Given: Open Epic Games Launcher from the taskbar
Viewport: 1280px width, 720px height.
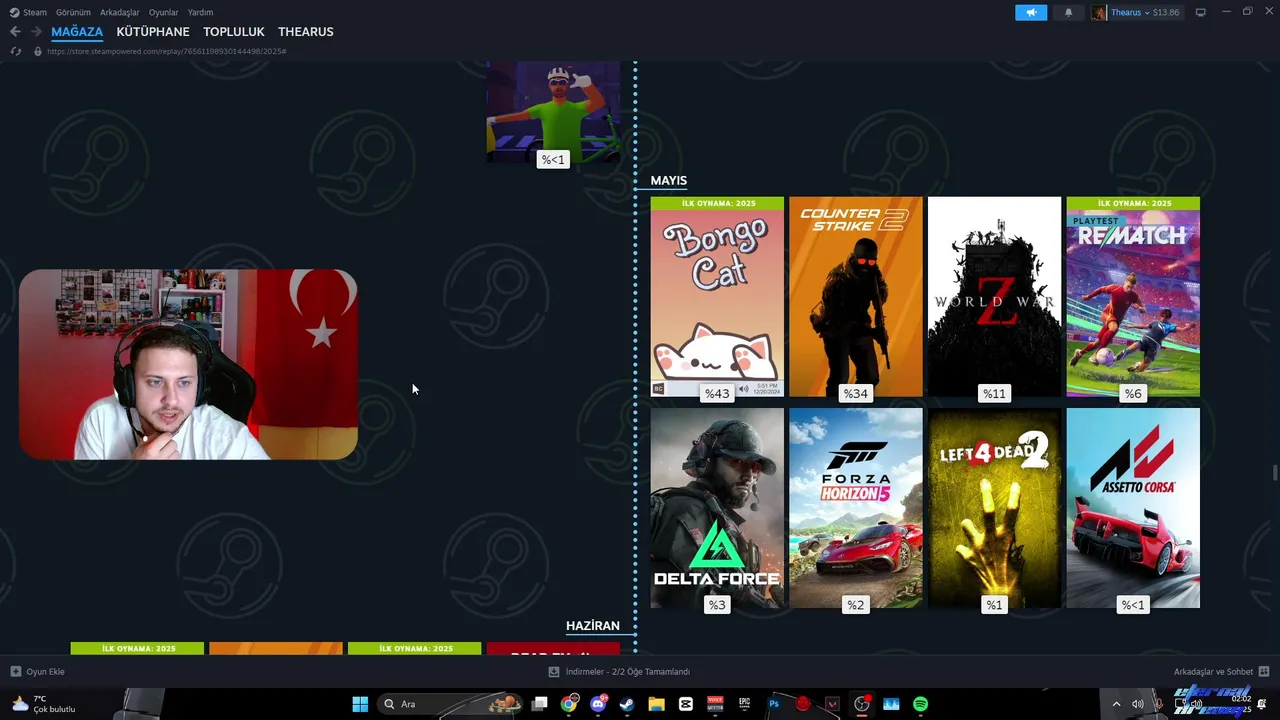Looking at the screenshot, I should 744,704.
